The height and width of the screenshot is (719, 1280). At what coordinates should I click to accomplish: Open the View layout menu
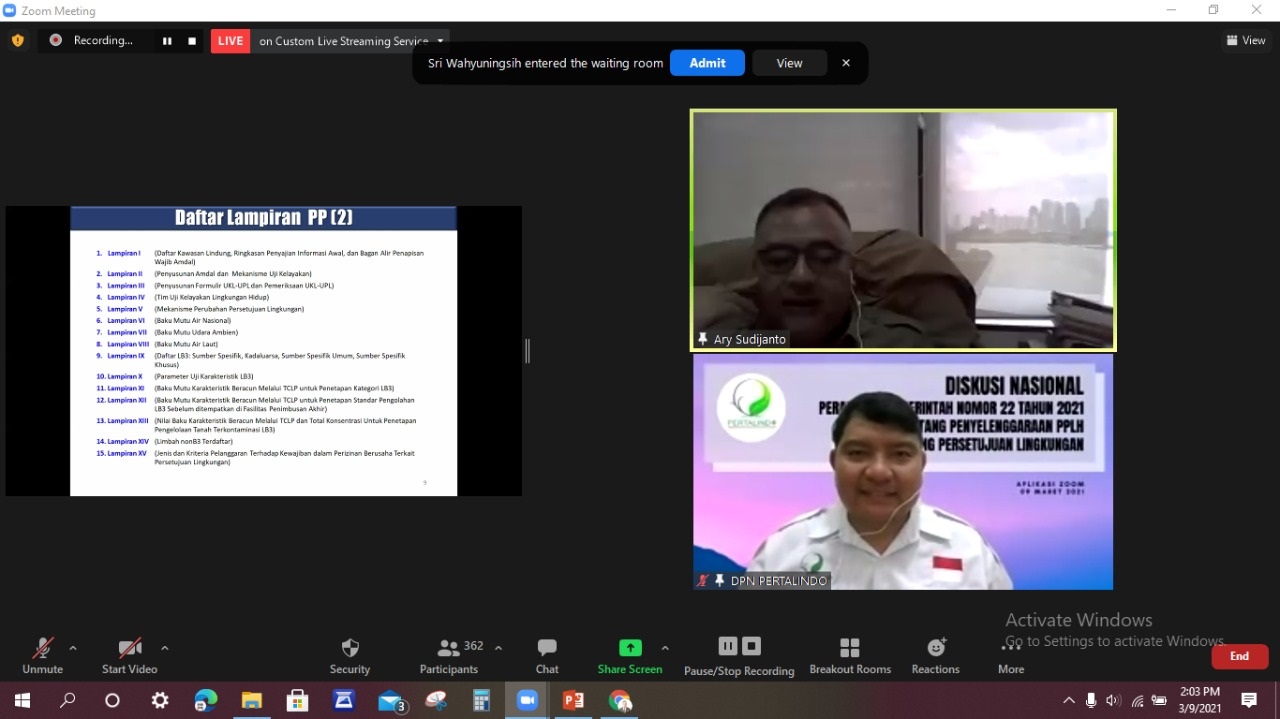1246,41
